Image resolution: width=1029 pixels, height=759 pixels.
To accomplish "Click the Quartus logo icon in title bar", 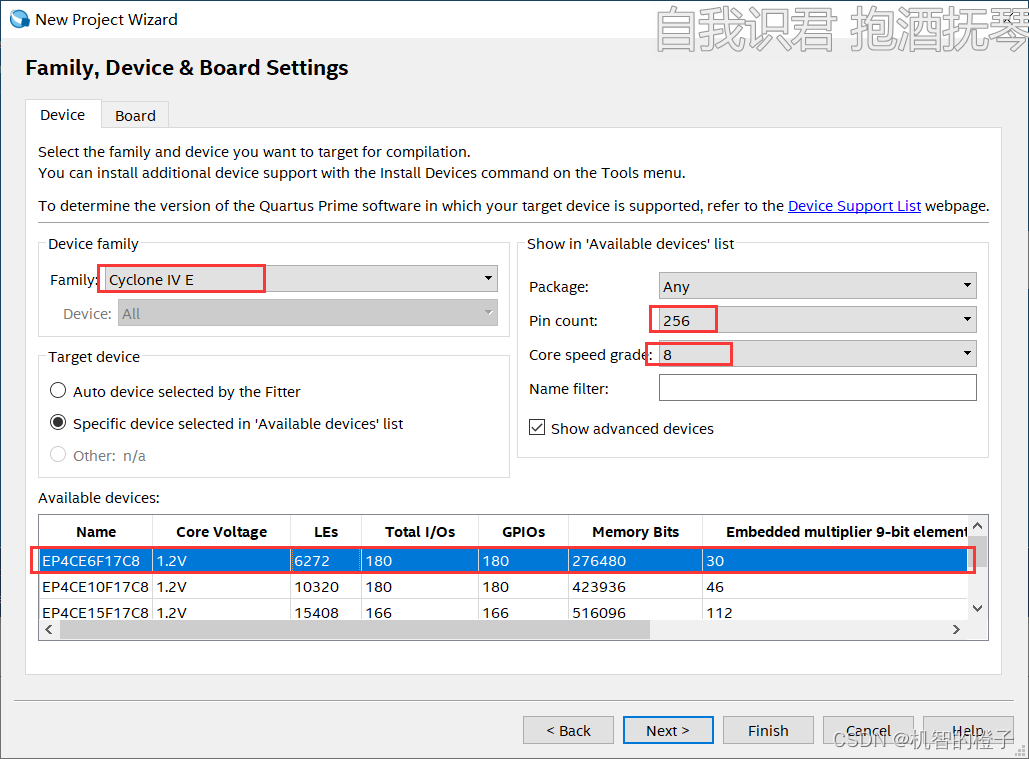I will coord(19,19).
